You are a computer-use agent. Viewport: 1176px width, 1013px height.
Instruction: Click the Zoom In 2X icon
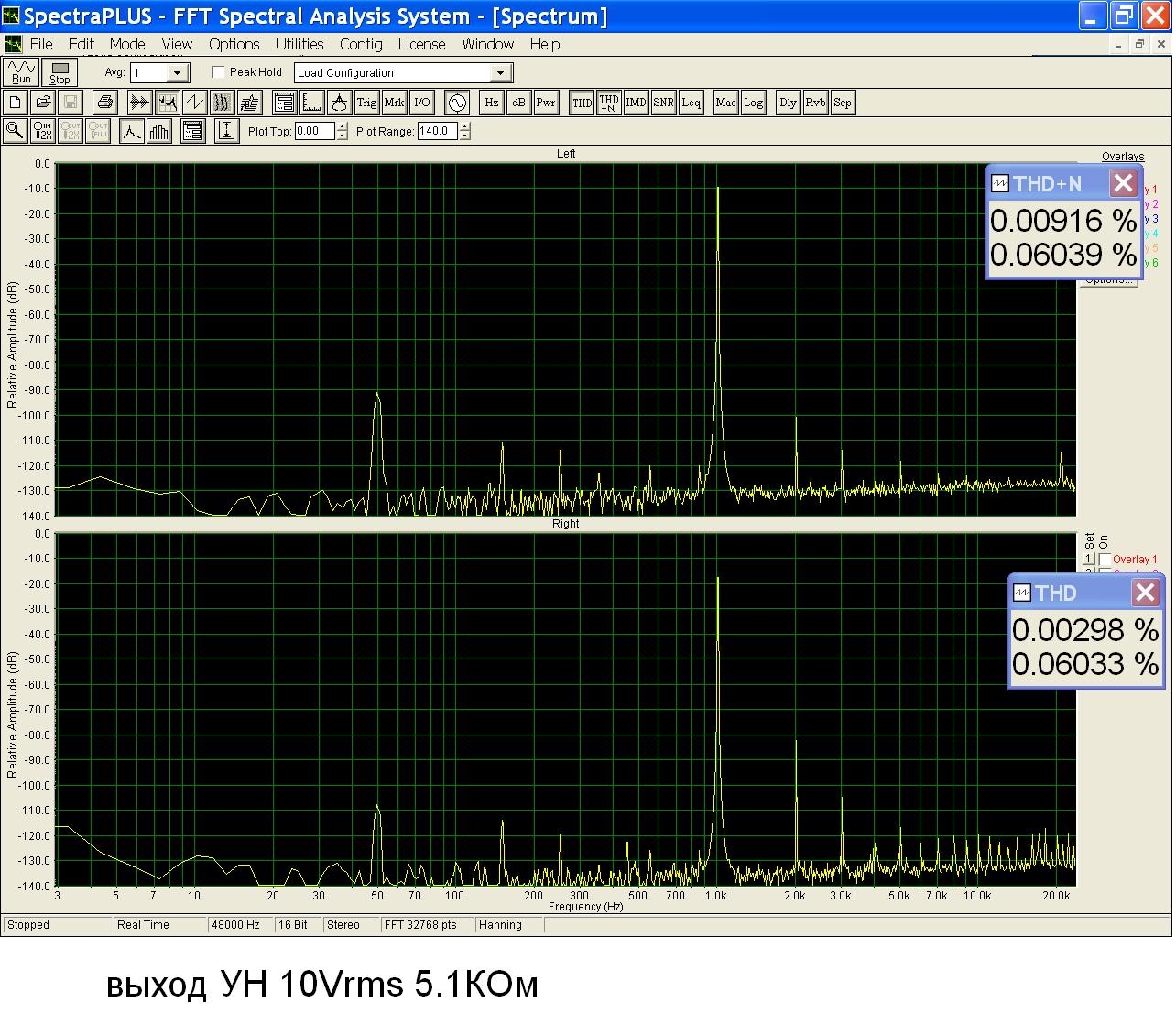click(x=42, y=131)
